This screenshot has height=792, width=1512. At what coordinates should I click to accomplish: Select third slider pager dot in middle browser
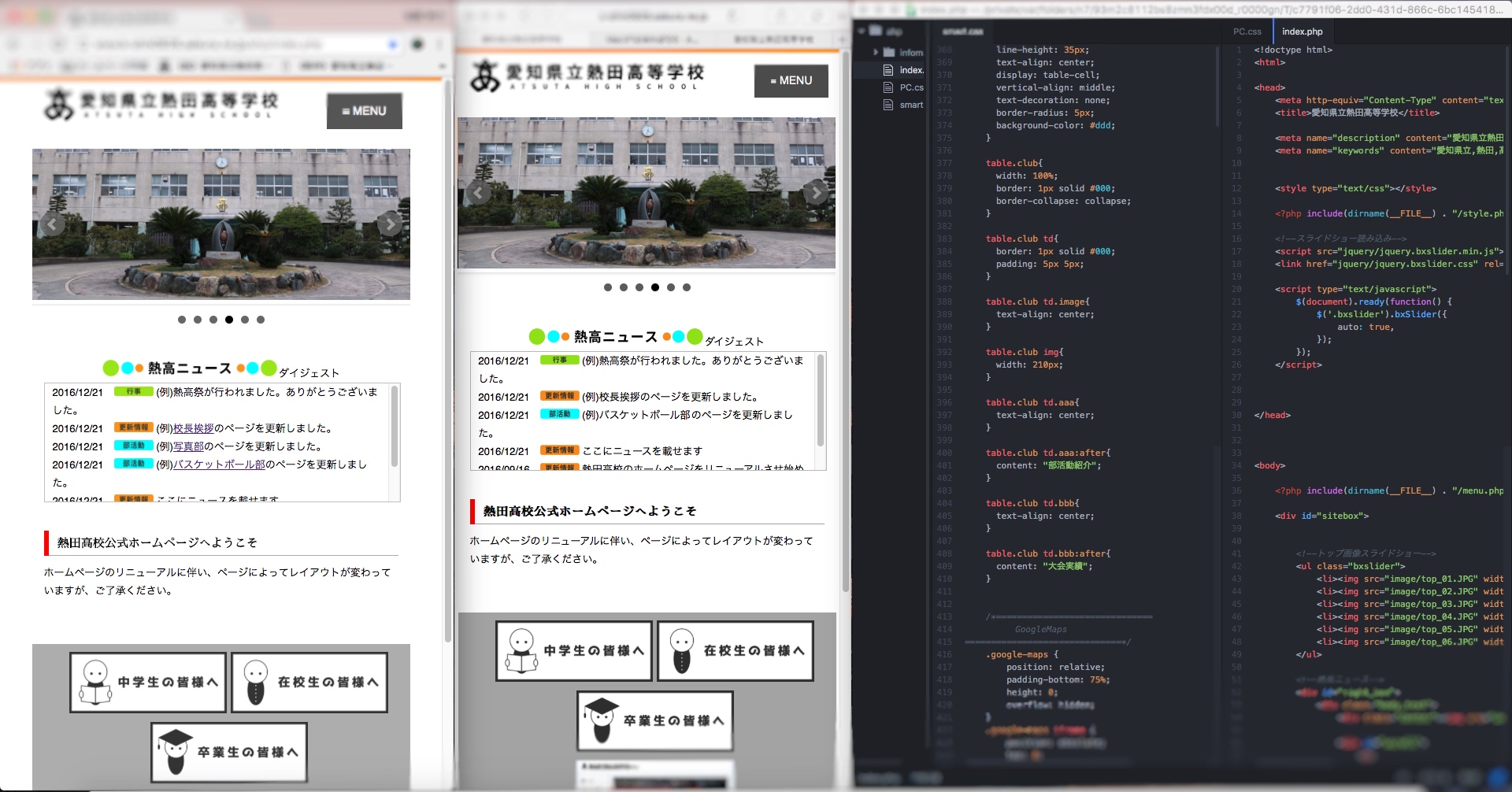coord(639,287)
